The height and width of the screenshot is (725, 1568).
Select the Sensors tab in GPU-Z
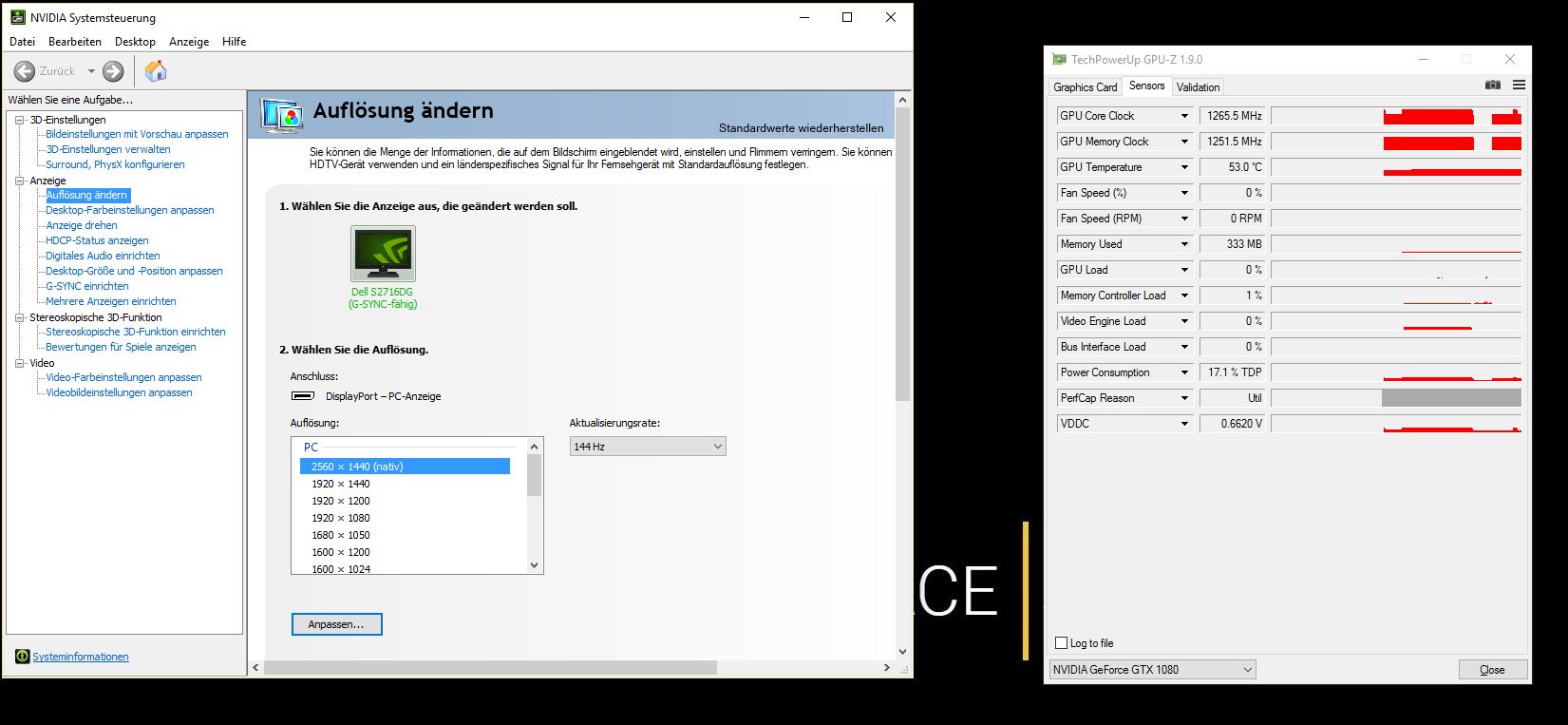(x=1146, y=86)
